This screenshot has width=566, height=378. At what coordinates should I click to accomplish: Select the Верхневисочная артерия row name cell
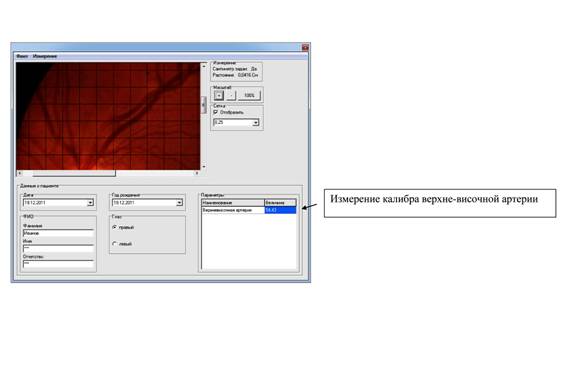[x=233, y=210]
